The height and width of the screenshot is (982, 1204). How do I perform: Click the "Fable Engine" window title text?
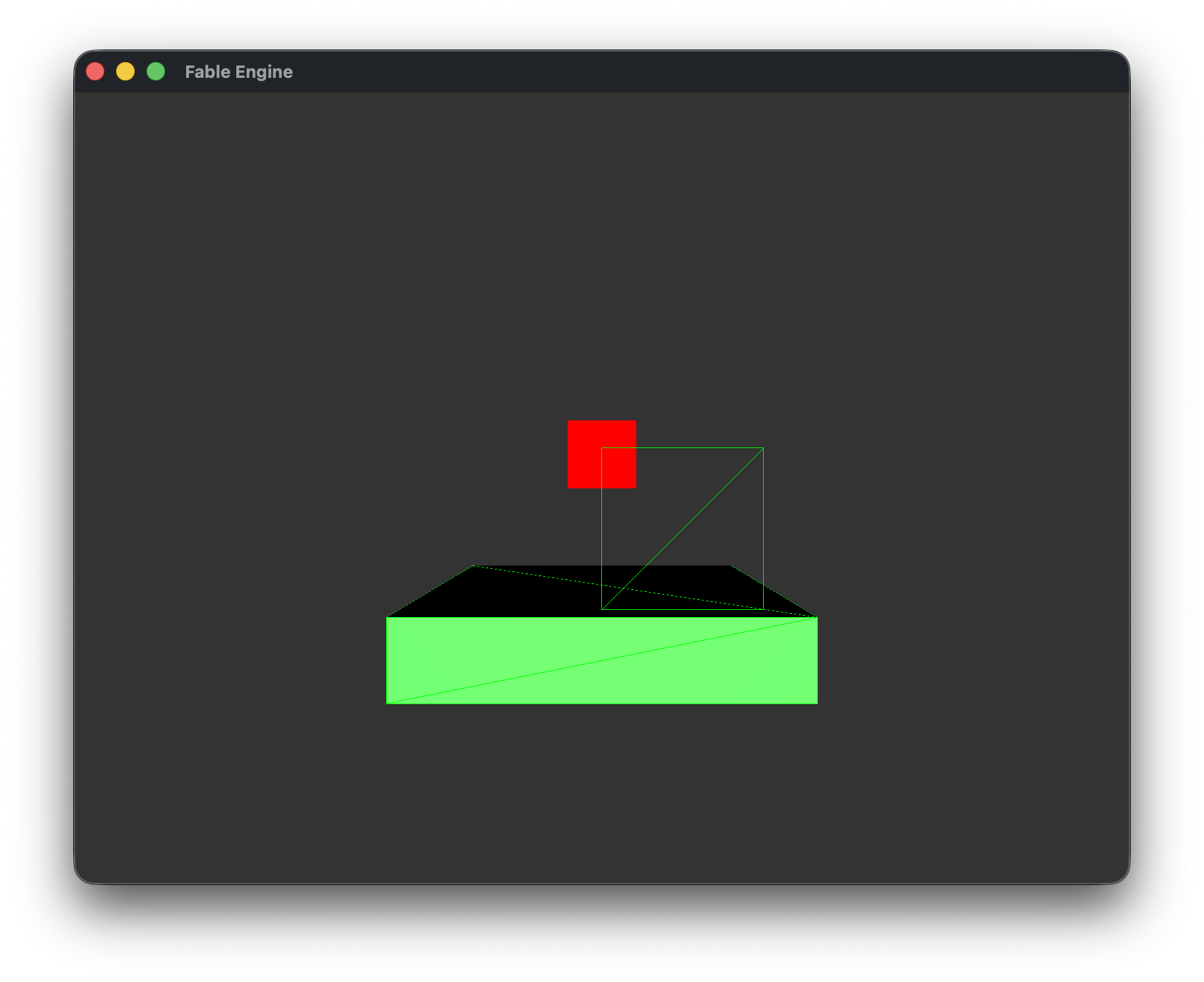(238, 72)
